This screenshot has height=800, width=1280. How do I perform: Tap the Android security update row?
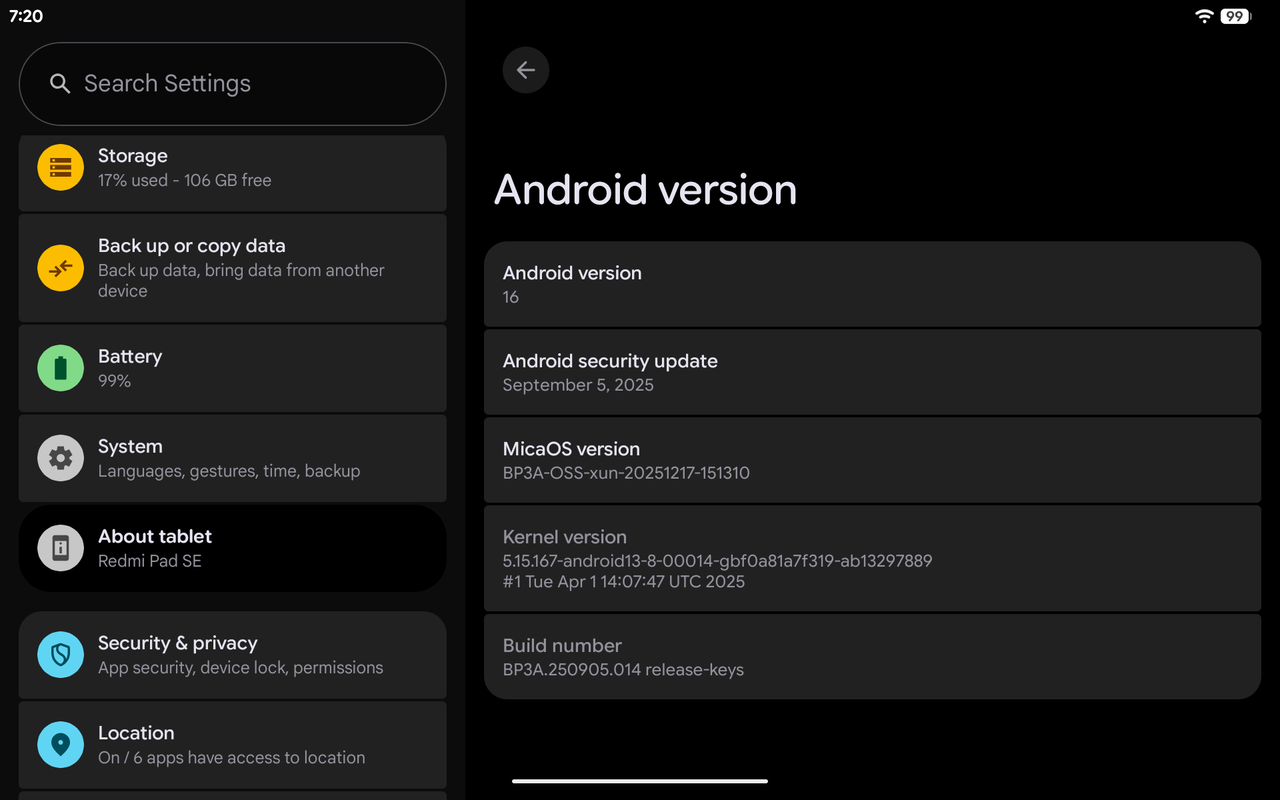click(872, 372)
